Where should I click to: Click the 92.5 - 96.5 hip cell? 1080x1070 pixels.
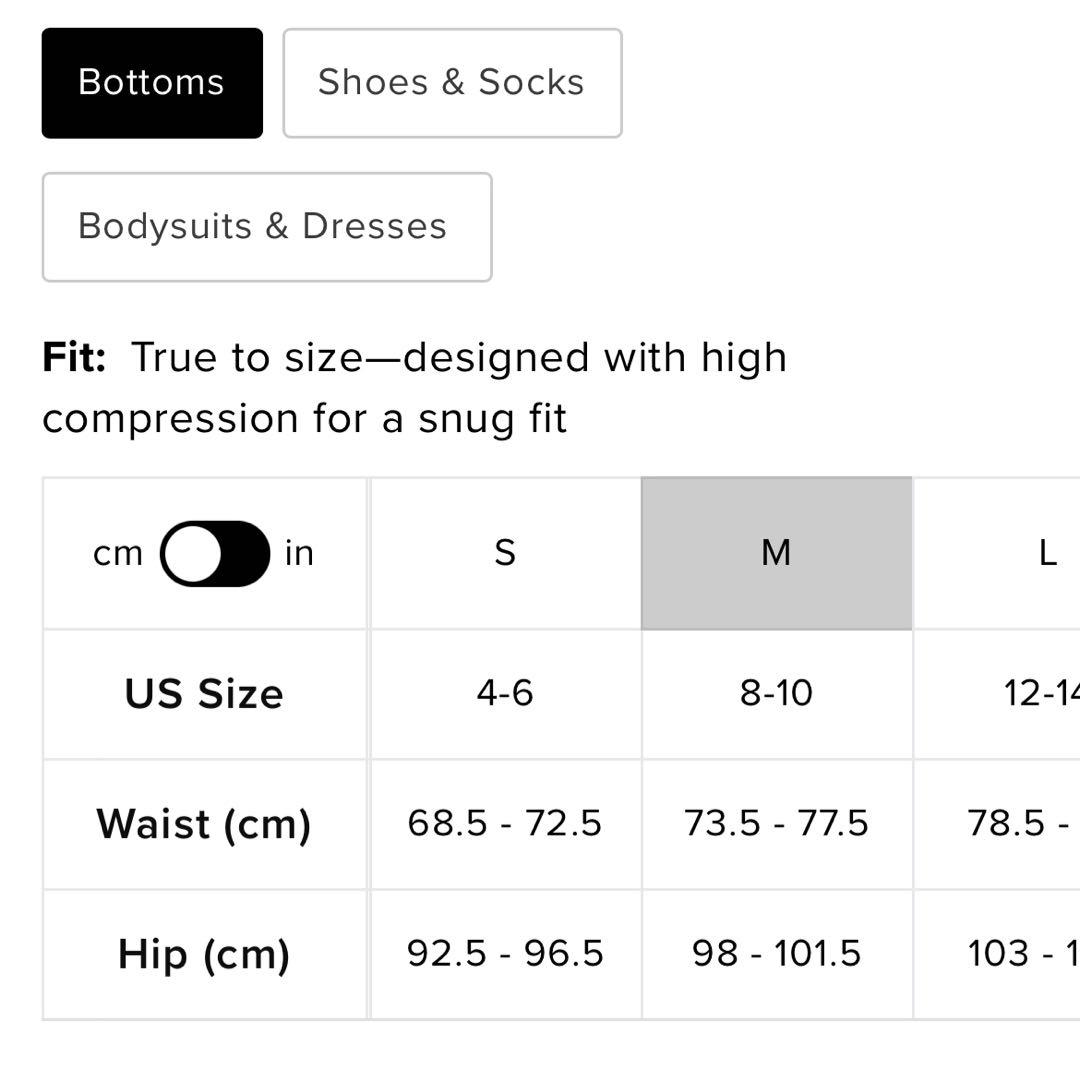[x=505, y=953]
